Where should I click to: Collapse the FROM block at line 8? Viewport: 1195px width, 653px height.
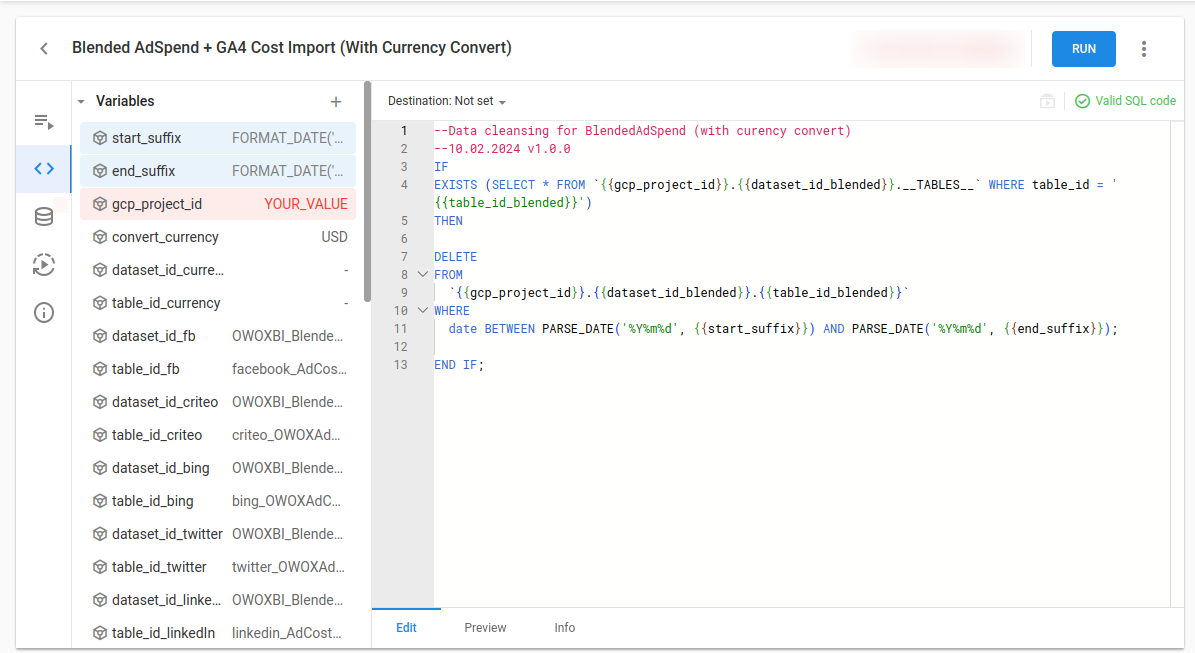[x=422, y=274]
